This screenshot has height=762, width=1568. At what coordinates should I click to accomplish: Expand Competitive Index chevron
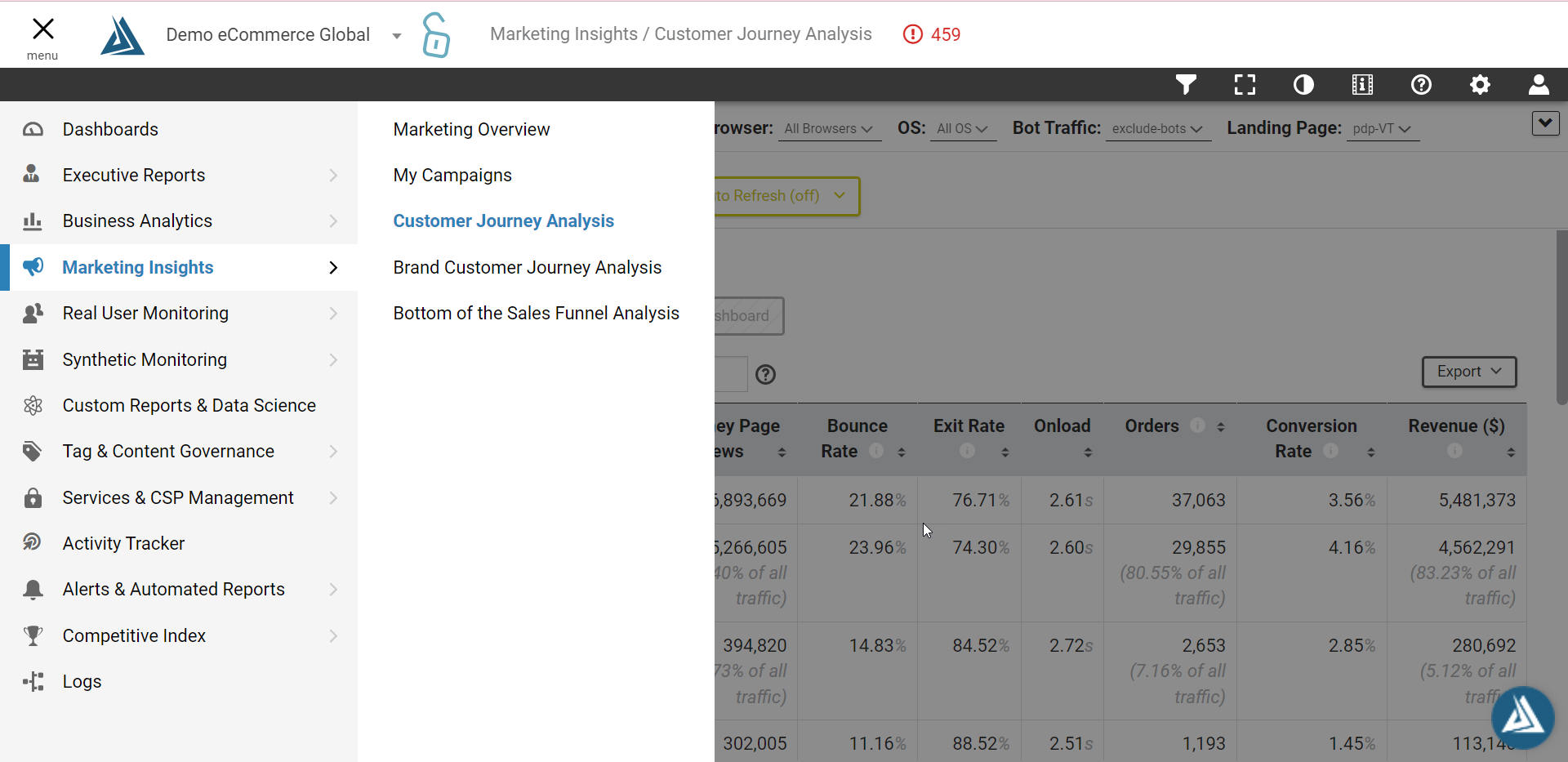pos(333,635)
